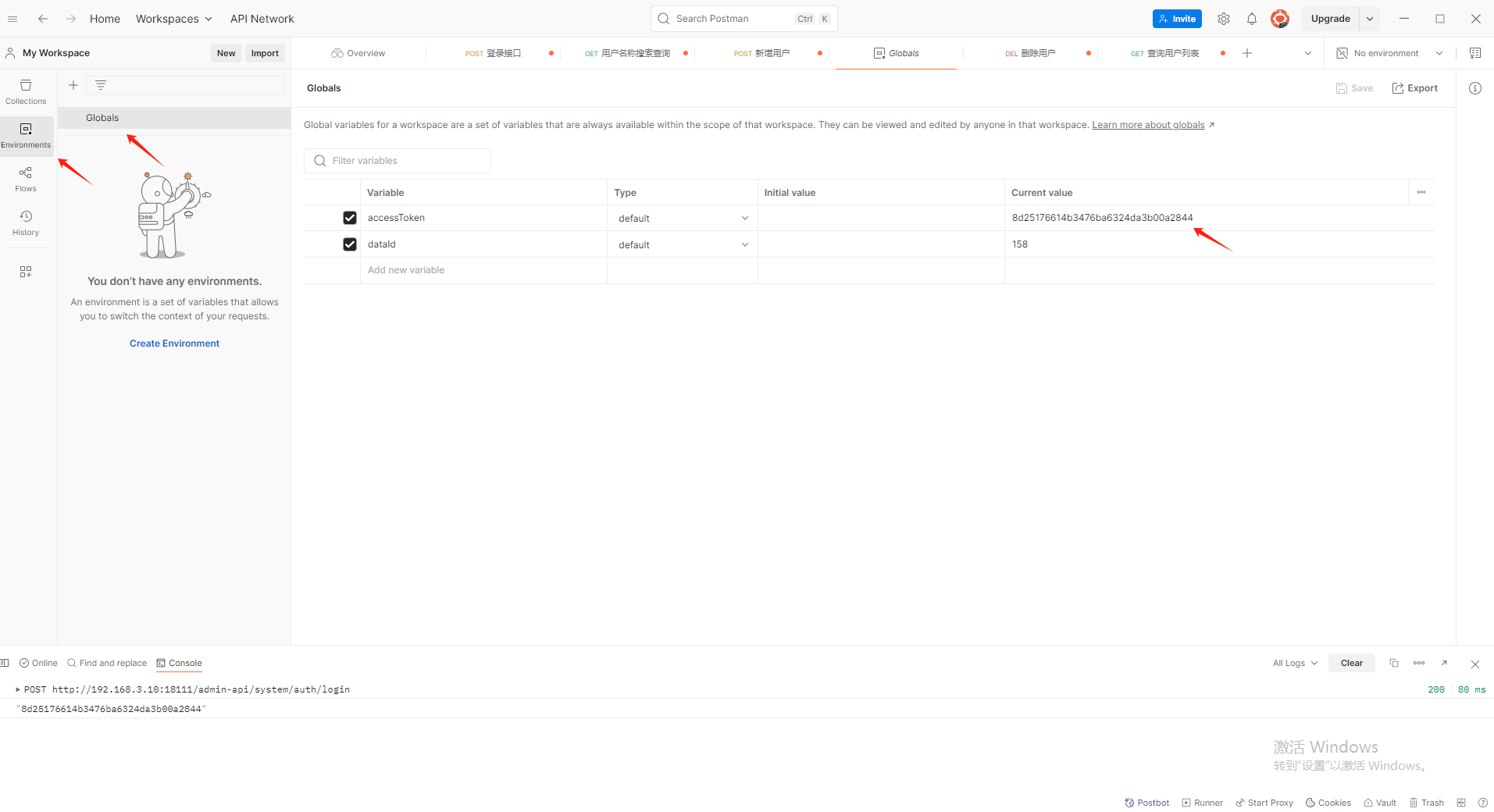Open the POST 新增用户 request tab
The image size is (1494, 812).
click(x=764, y=52)
